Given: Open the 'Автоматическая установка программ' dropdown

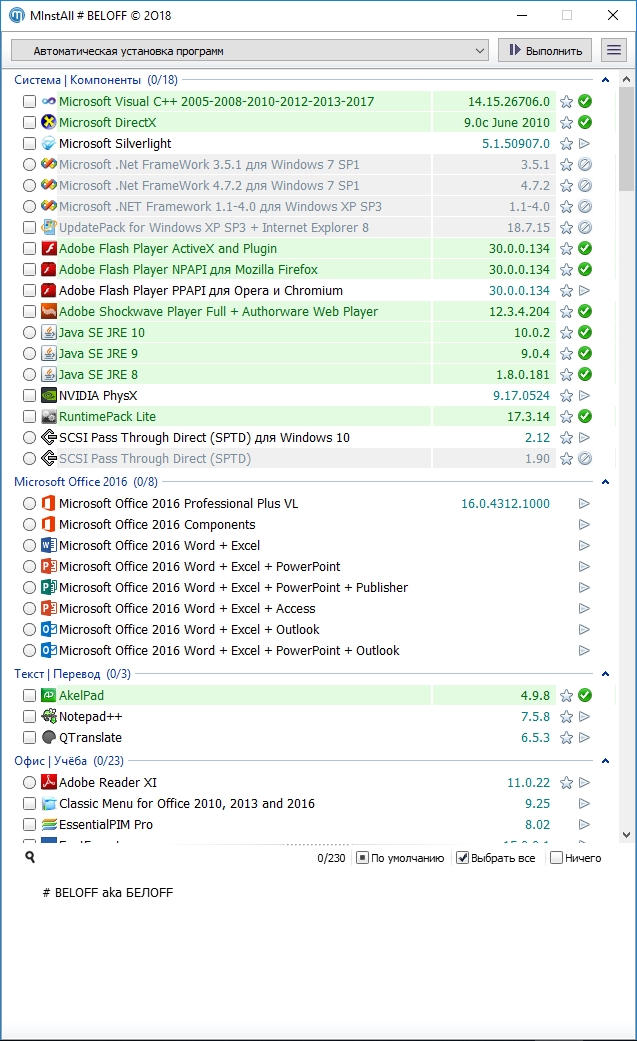Looking at the screenshot, I should click(x=250, y=50).
